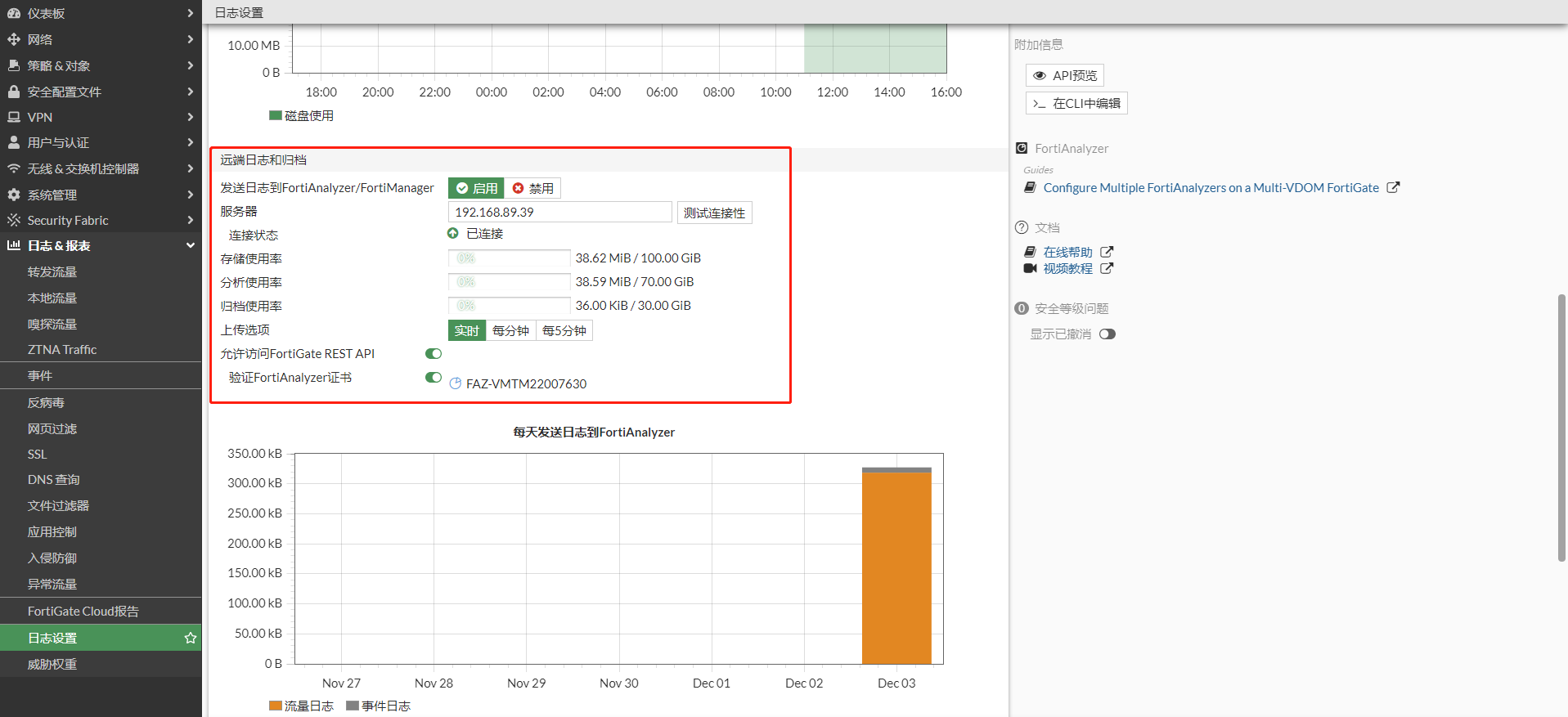Select 禁用 to disable FortiAnalyzer logging
This screenshot has height=717, width=1568.
point(532,188)
